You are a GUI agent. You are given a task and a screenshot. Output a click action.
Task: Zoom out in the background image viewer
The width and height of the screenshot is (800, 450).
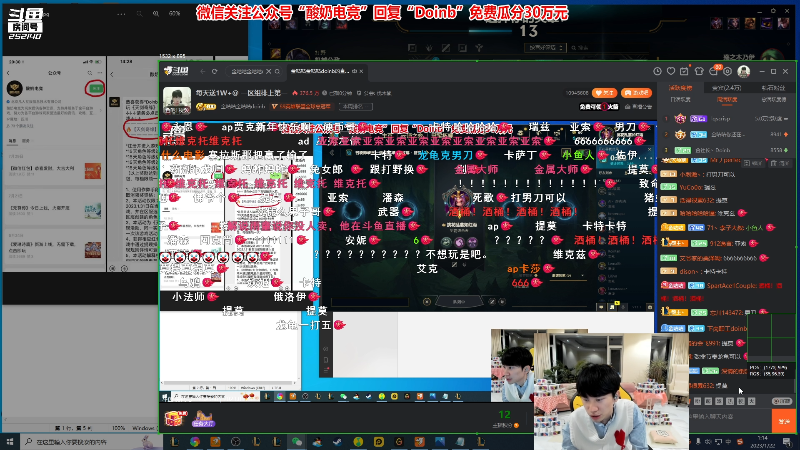click(139, 14)
